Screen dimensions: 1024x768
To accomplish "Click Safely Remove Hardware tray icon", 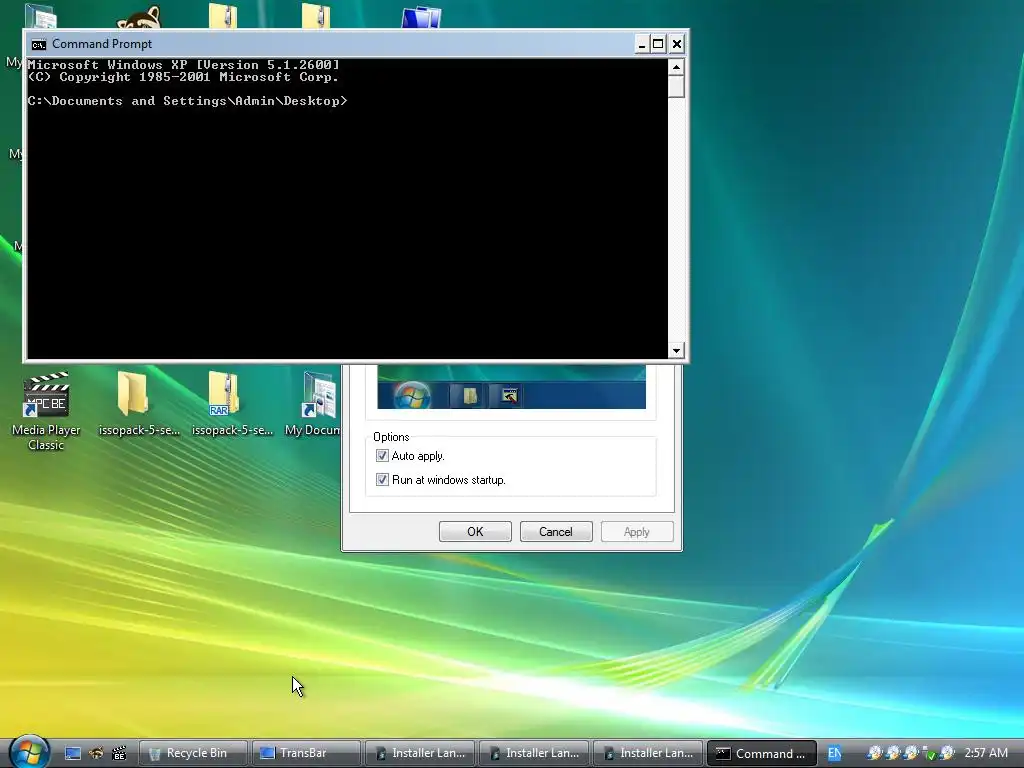I will tap(929, 754).
